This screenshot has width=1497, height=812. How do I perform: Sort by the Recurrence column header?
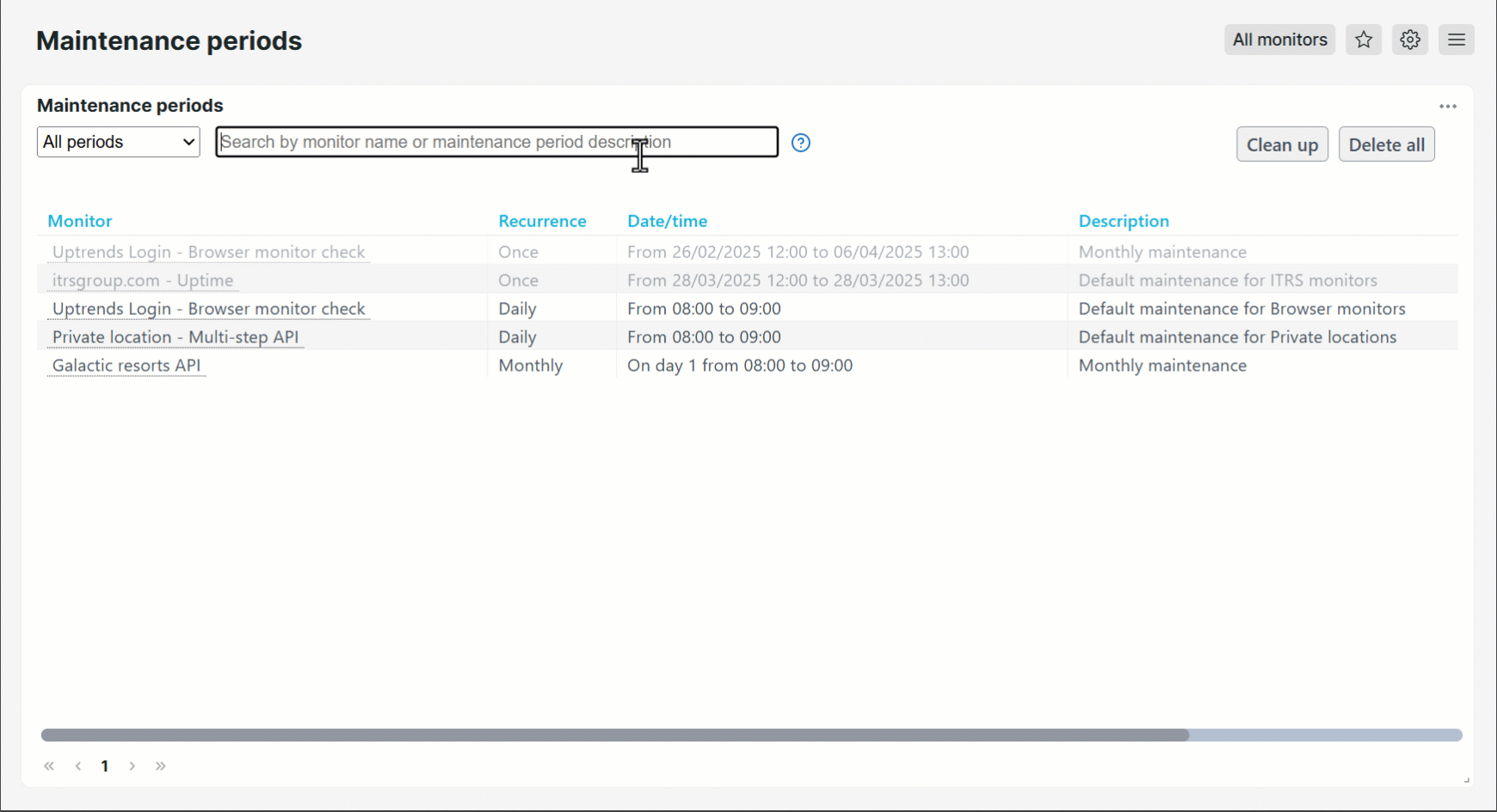point(542,221)
